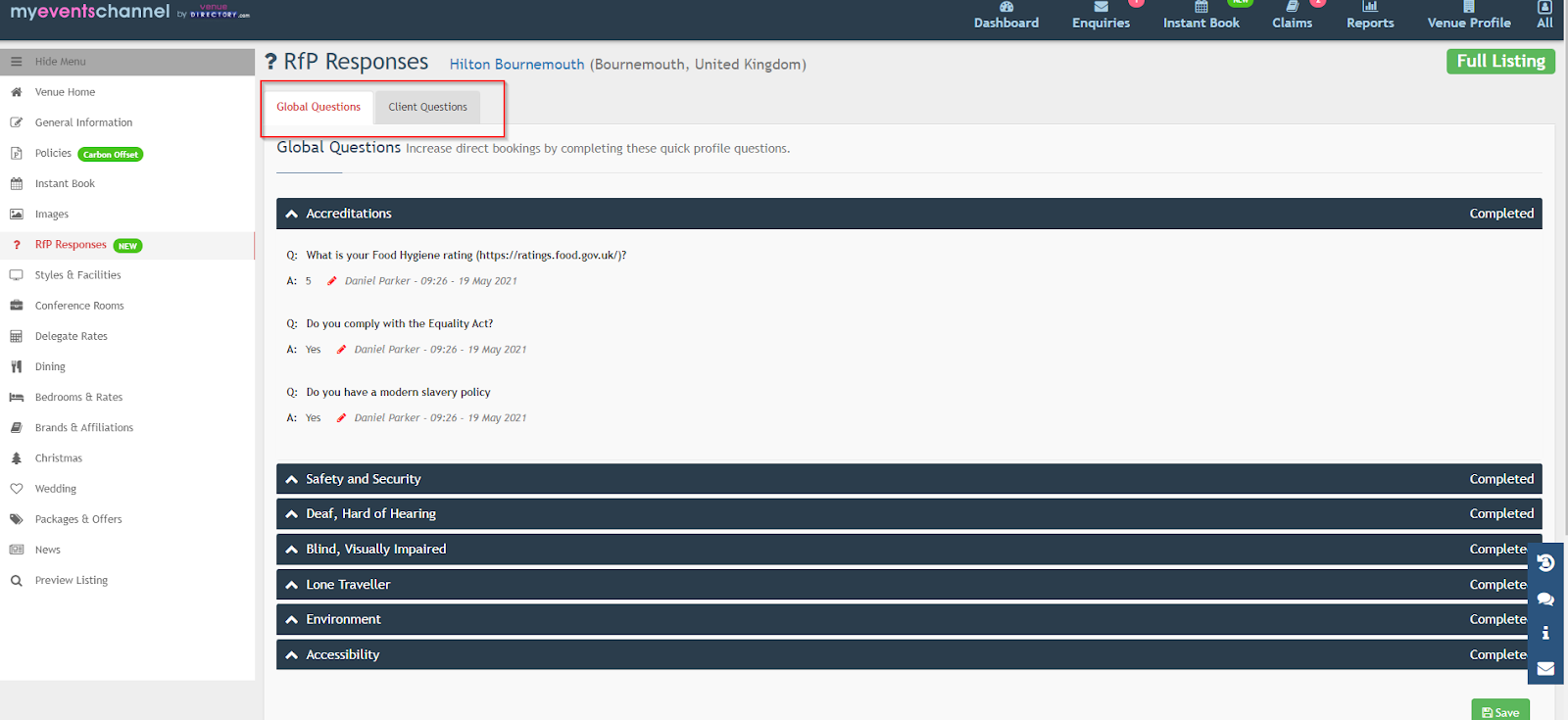Click the Venue Home house icon
This screenshot has height=720, width=1568.
click(17, 92)
